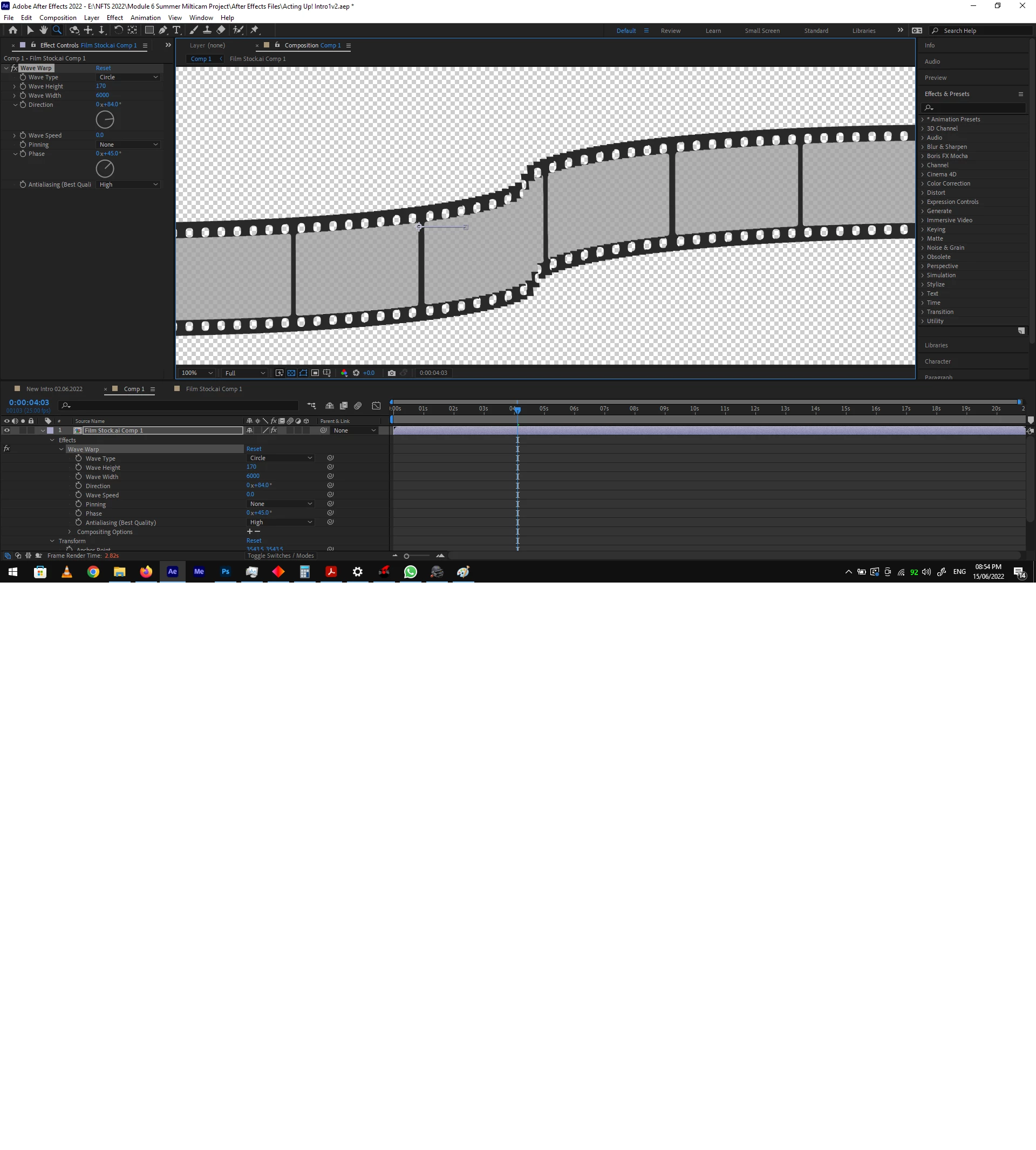Expand the Distort effects category
This screenshot has height=1150, width=1036.
coord(935,193)
